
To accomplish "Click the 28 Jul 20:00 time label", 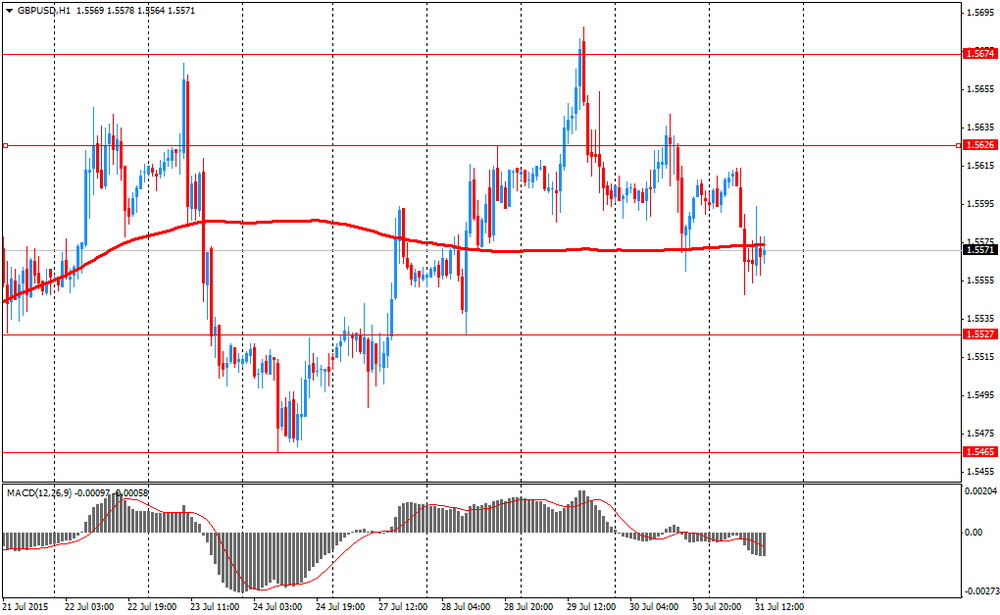I will [528, 606].
